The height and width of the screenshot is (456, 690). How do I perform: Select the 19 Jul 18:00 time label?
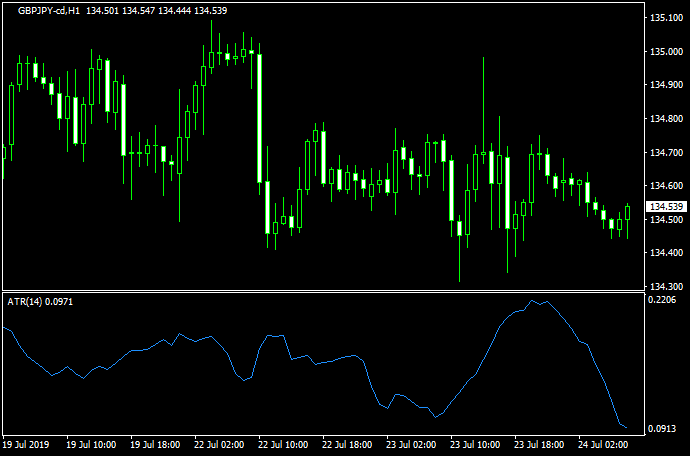pyautogui.click(x=154, y=443)
